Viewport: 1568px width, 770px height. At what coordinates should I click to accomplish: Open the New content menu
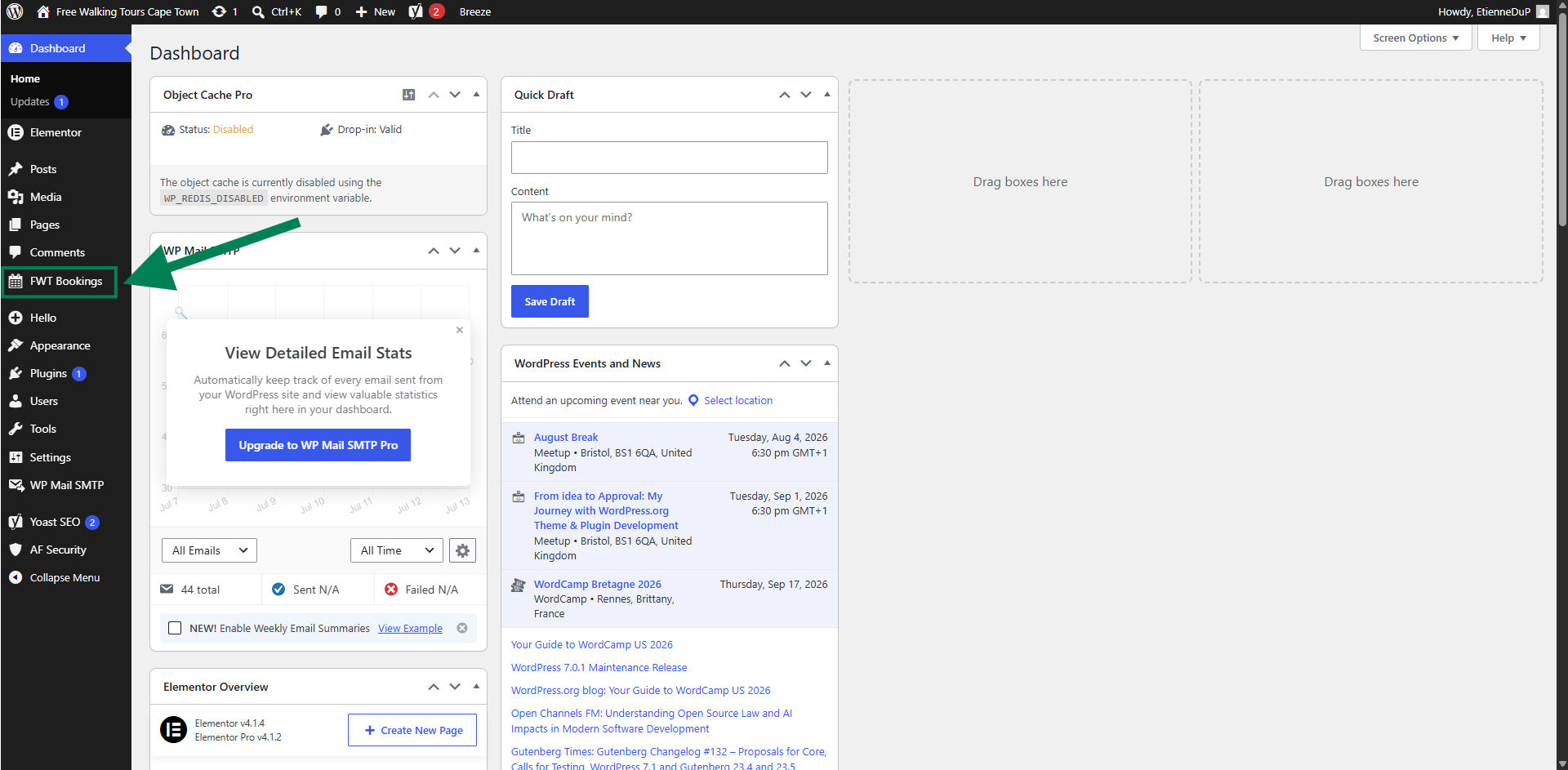[x=376, y=11]
